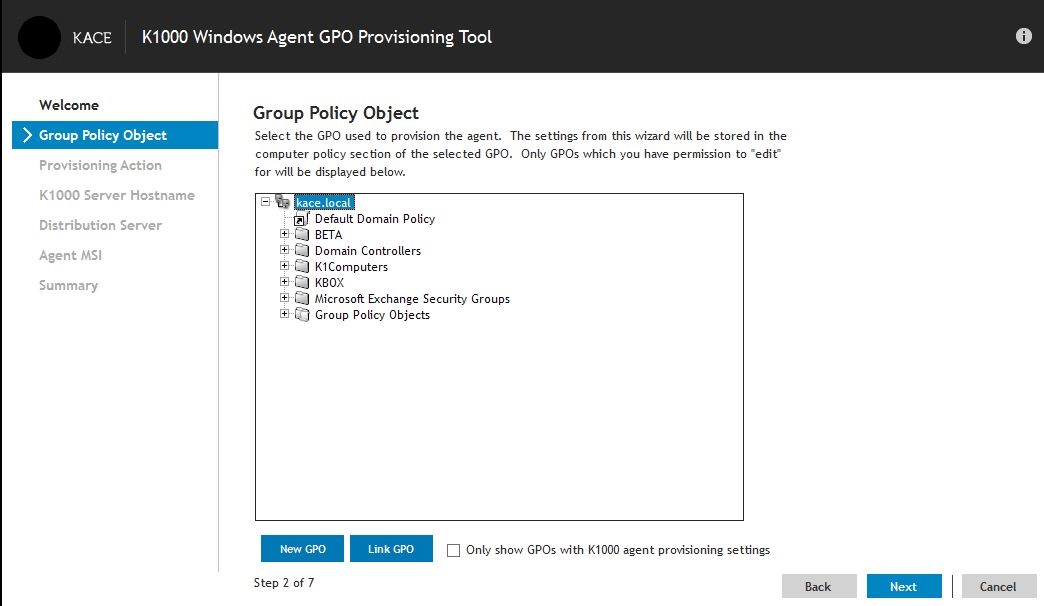Click the New GPO button
This screenshot has height=606, width=1044.
301,548
